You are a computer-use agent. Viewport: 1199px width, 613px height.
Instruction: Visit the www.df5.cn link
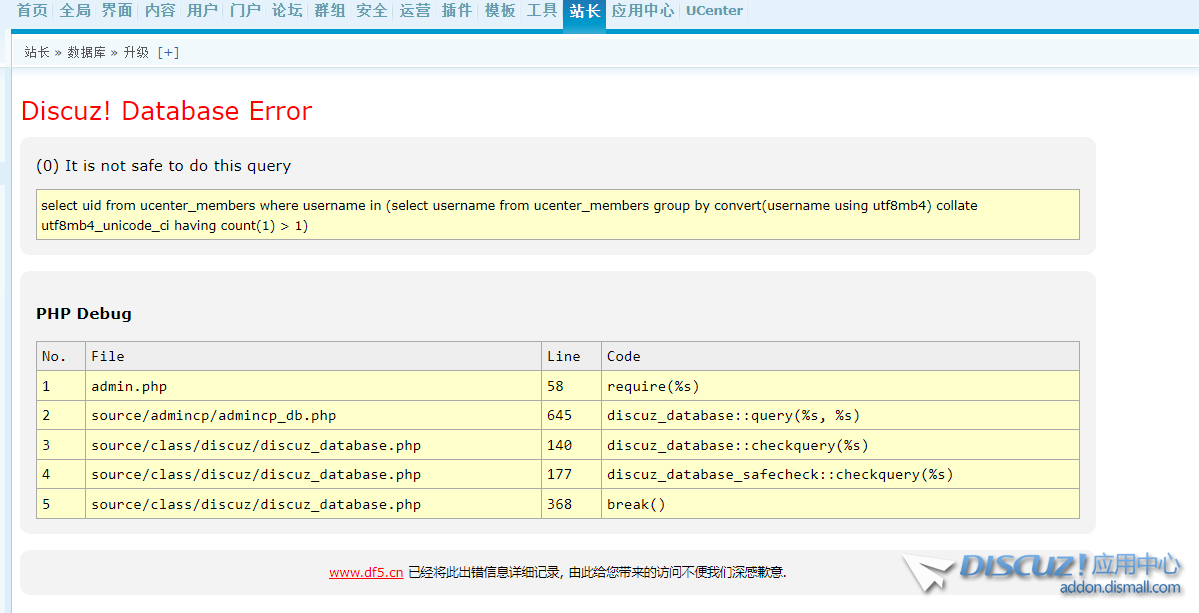(366, 572)
